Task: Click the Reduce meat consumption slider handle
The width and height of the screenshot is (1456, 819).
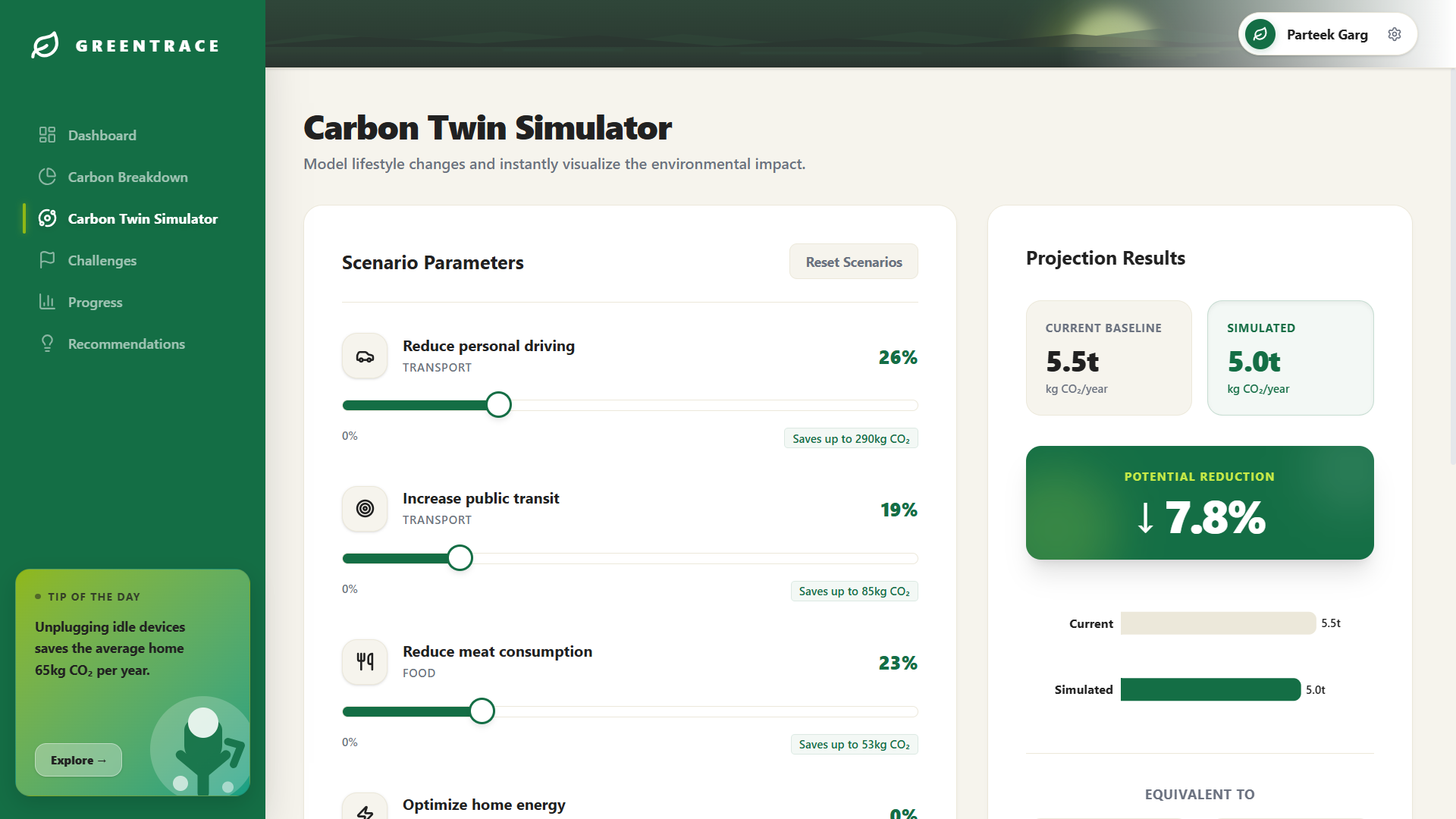Action: coord(482,711)
